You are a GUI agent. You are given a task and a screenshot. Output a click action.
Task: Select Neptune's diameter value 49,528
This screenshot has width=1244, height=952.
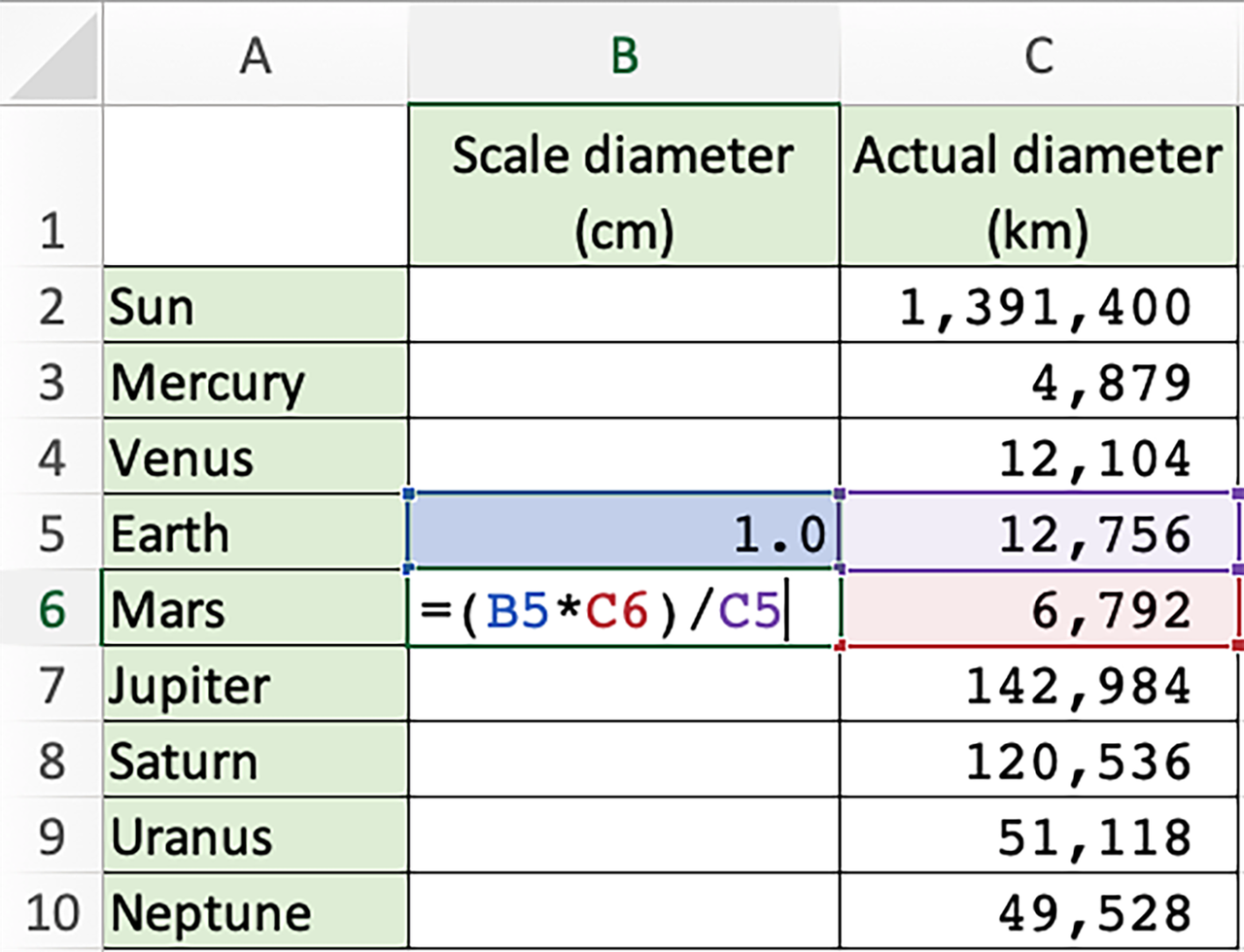pyautogui.click(x=1039, y=911)
